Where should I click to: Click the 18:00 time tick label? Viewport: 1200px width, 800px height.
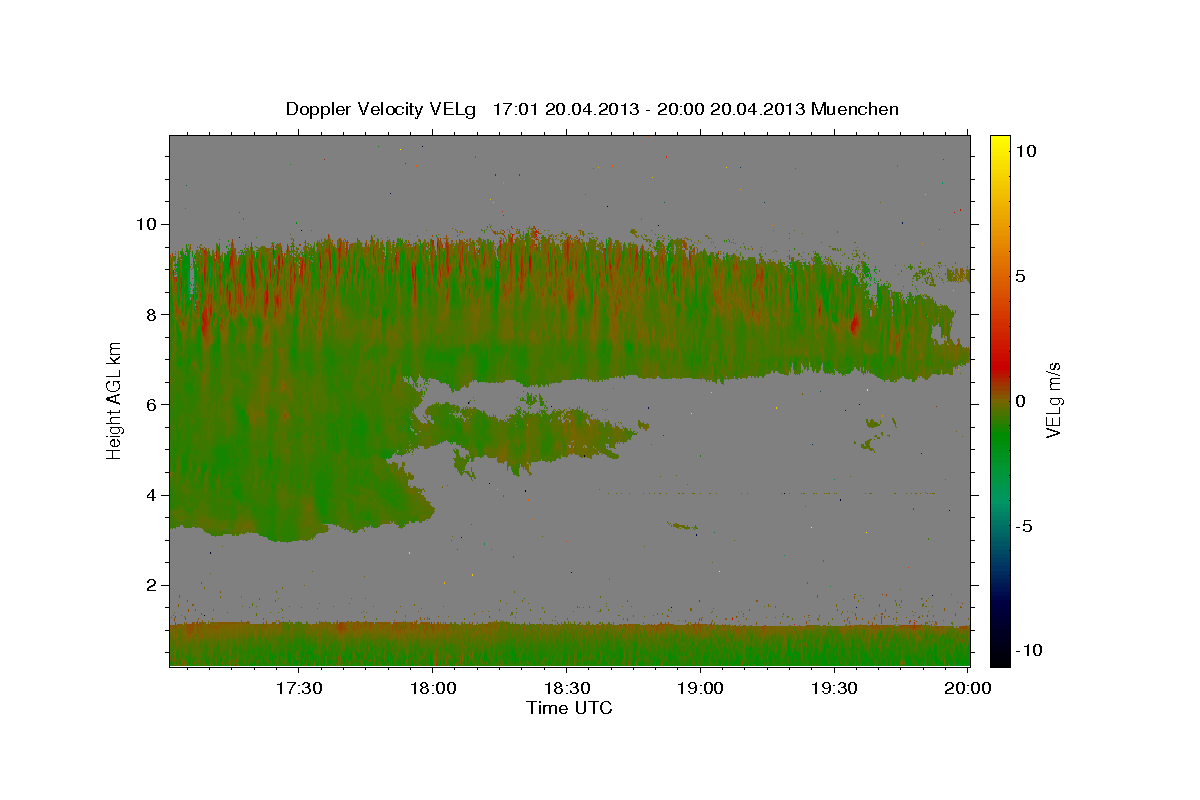(x=432, y=688)
